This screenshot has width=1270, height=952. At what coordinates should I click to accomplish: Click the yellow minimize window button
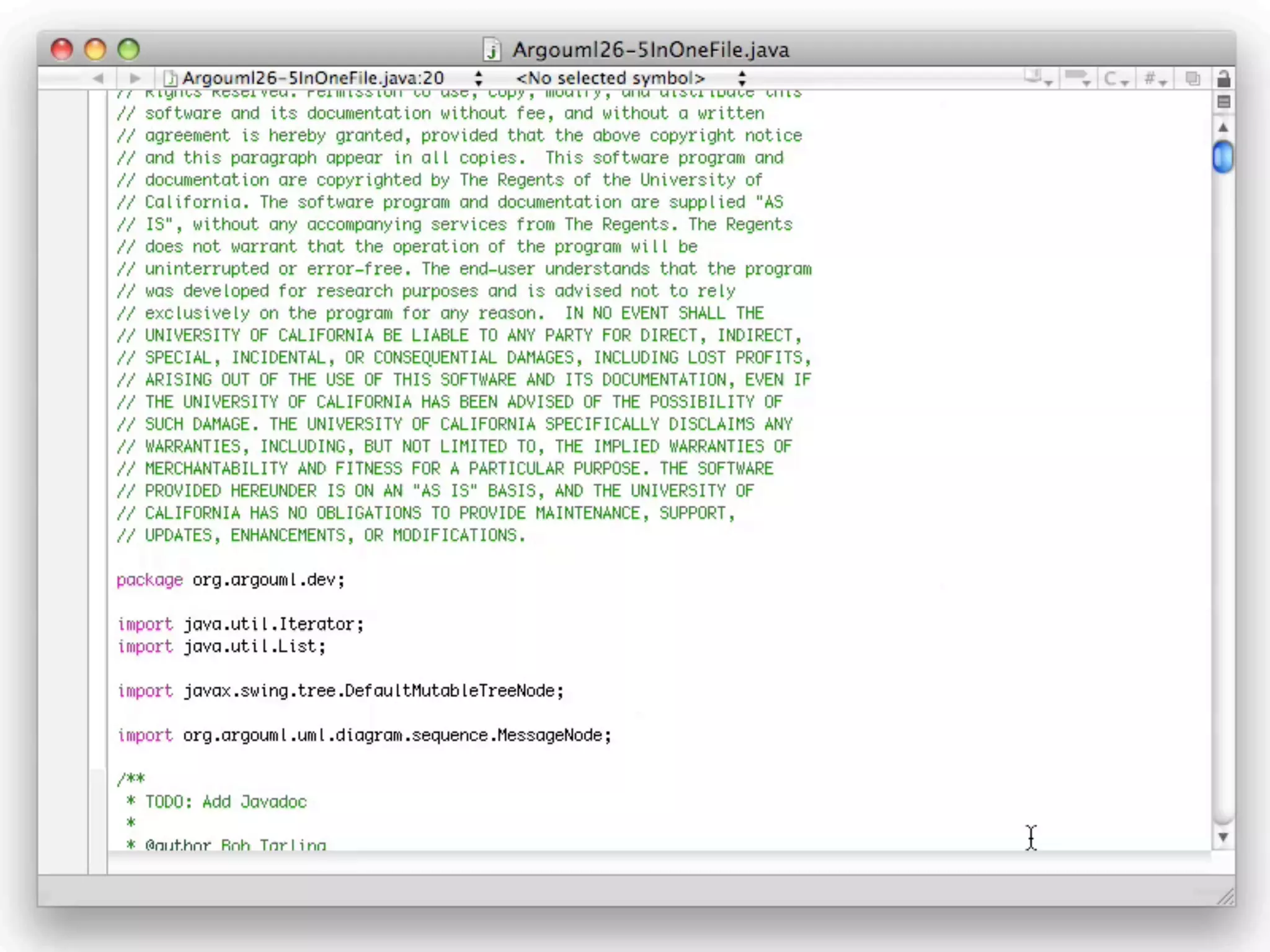click(x=95, y=50)
